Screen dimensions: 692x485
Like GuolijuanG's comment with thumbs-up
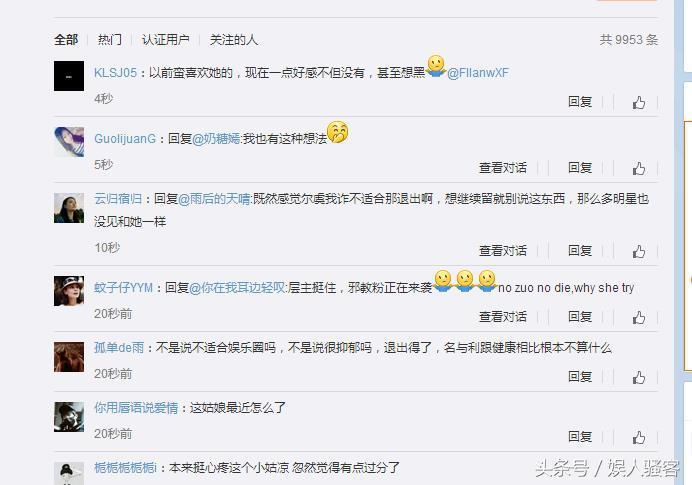click(639, 168)
